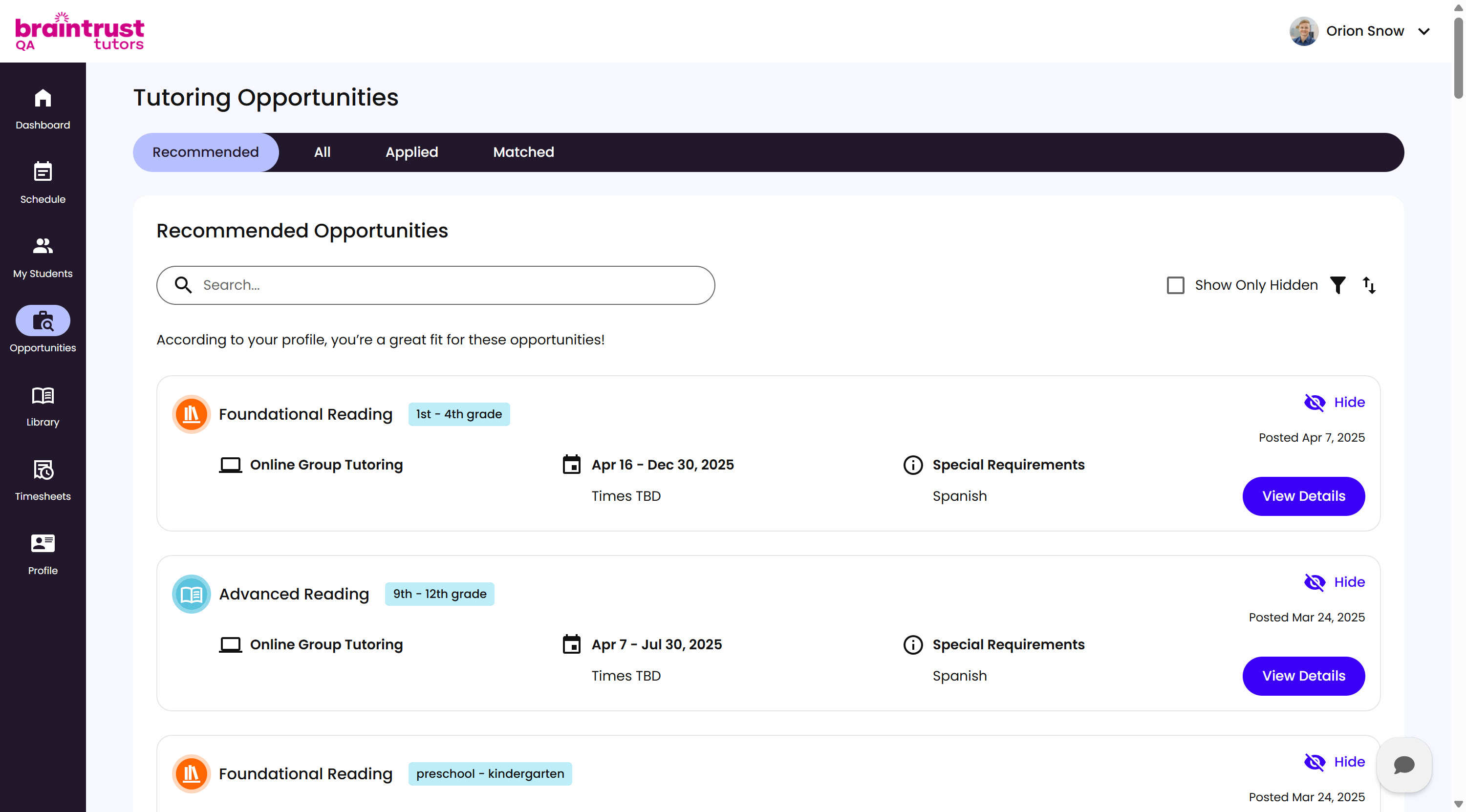View Details for Foundational Reading 1st-4th grade
Image resolution: width=1466 pixels, height=812 pixels.
click(x=1303, y=496)
